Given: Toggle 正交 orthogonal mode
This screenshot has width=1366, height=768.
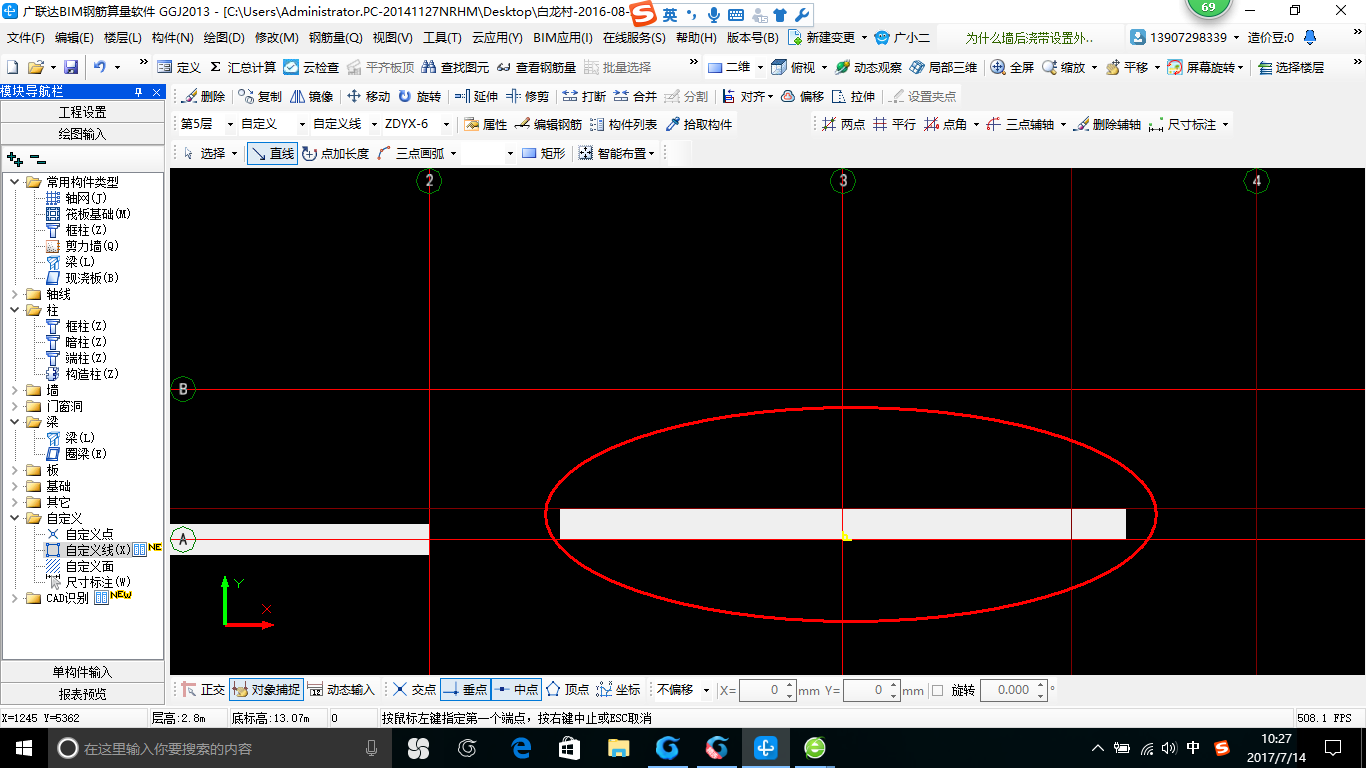Looking at the screenshot, I should click(203, 690).
